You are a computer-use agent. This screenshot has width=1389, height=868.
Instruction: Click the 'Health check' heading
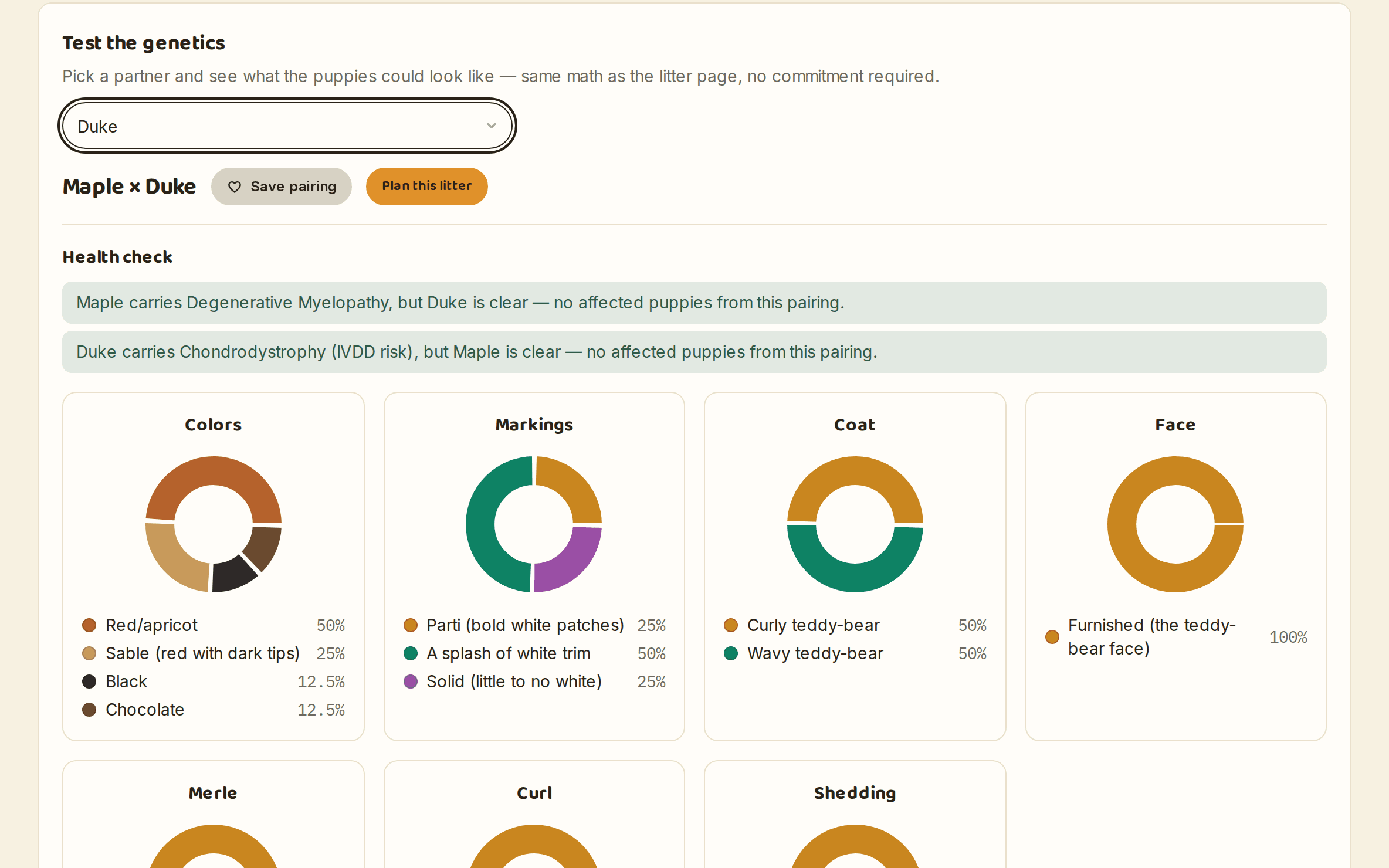coord(117,257)
